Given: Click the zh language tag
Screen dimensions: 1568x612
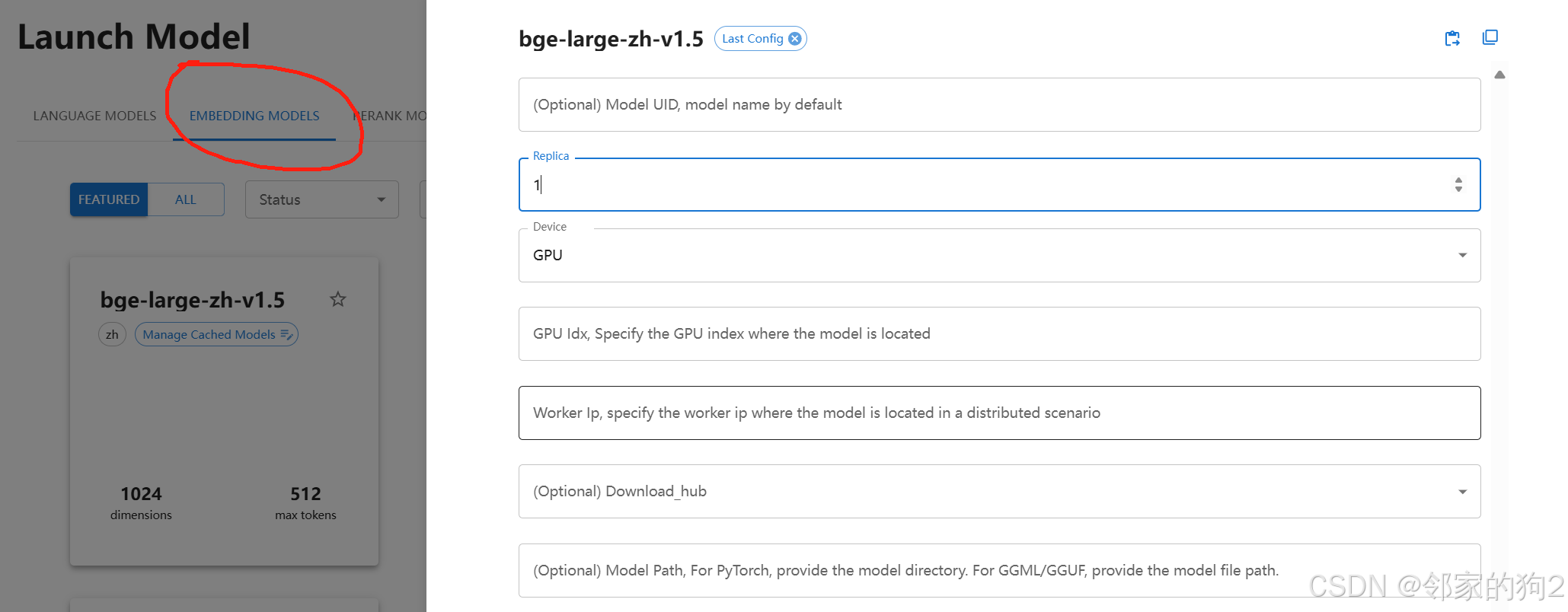Looking at the screenshot, I should [112, 334].
